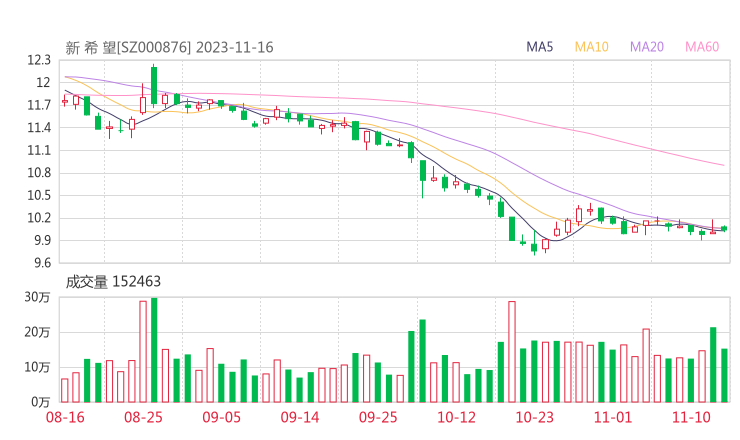Click the last green volume bar at chart's right end

point(724,375)
